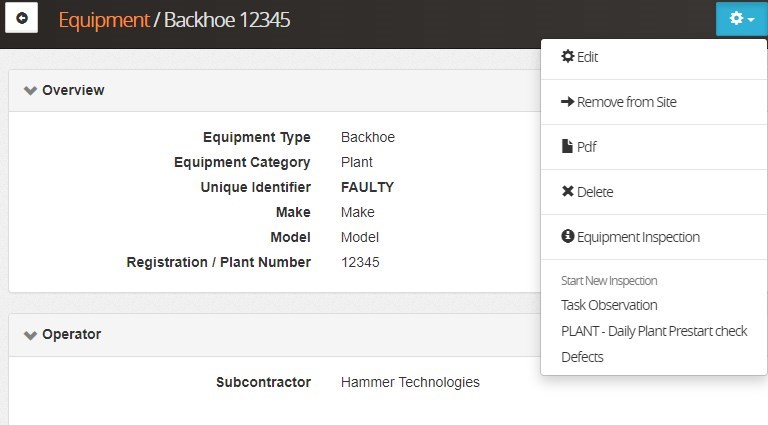Open Equipment Inspection menu item
The width and height of the screenshot is (768, 425).
(638, 237)
